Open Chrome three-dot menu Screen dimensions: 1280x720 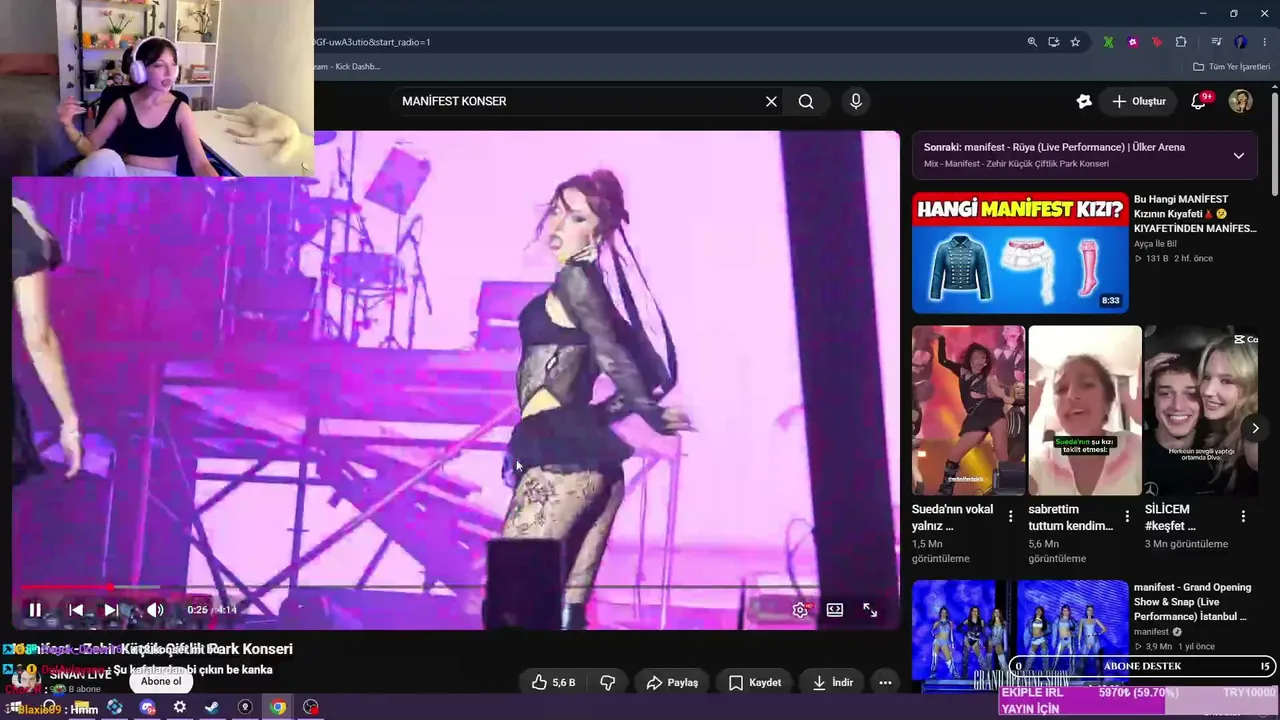click(x=1264, y=42)
